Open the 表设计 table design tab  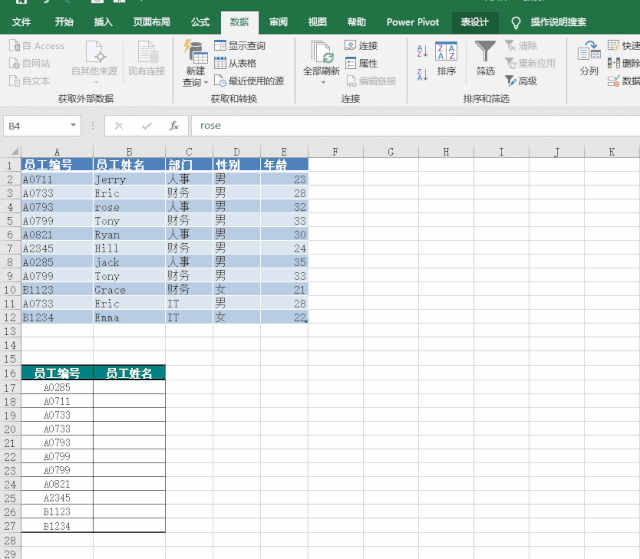pos(475,22)
